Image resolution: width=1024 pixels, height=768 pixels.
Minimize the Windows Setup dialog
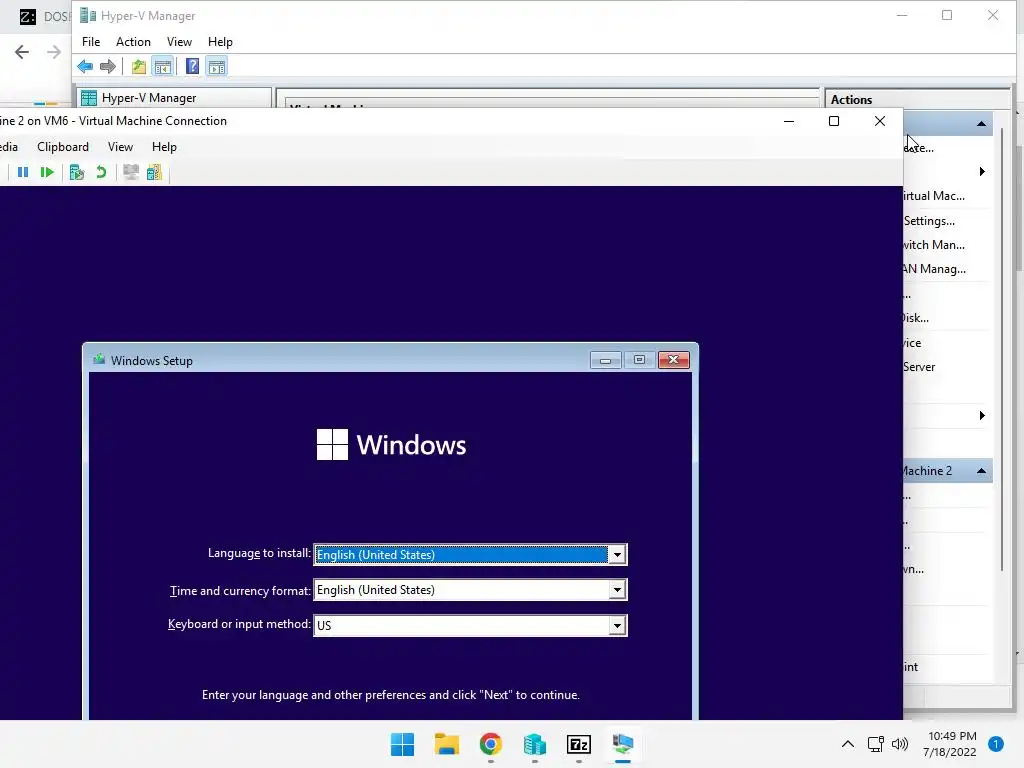(x=605, y=360)
